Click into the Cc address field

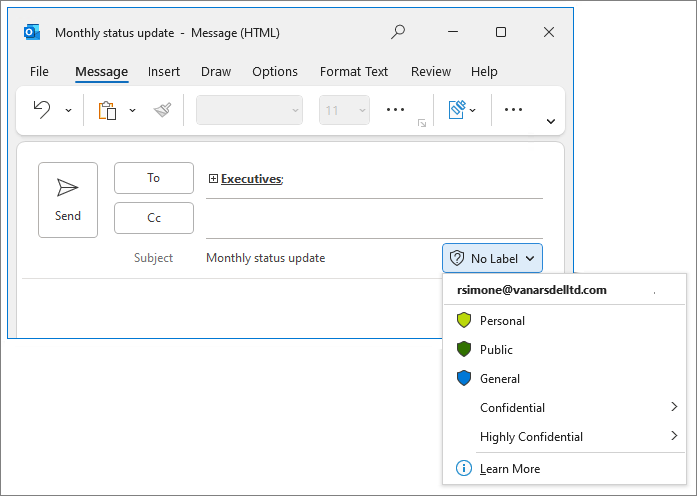pos(374,218)
